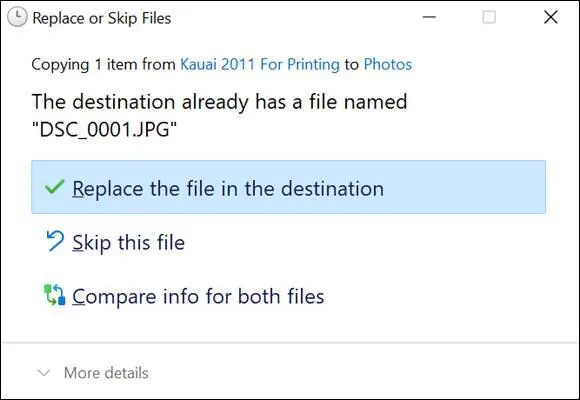Click the blank highlighted area right of the Replace option text
The image size is (580, 400).
point(464,187)
